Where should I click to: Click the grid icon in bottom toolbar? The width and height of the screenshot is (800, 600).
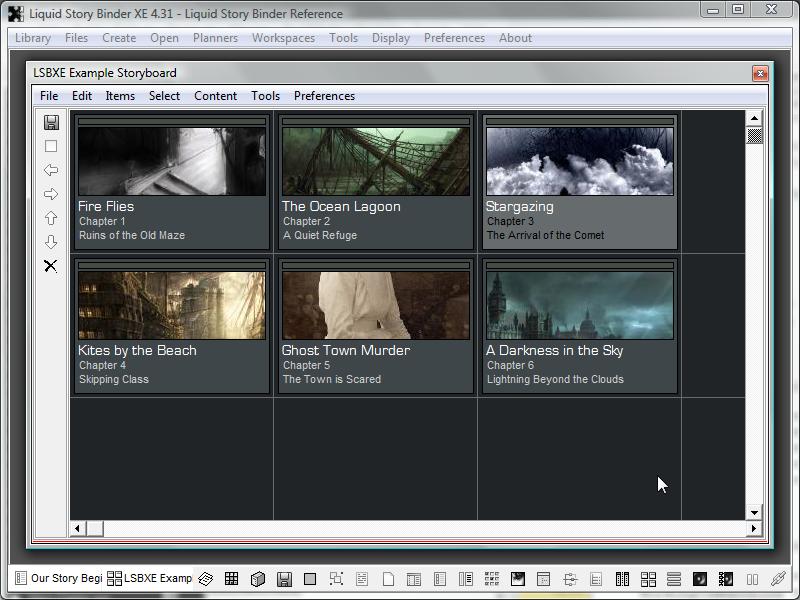(x=231, y=579)
